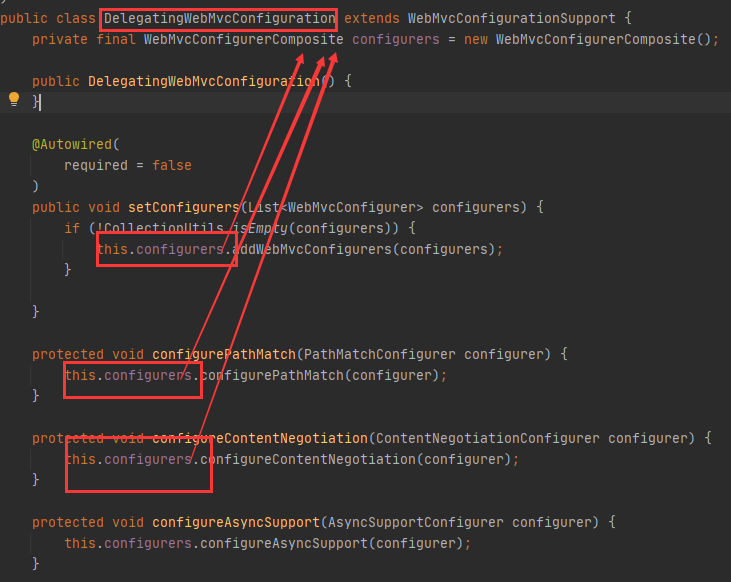Image resolution: width=731 pixels, height=582 pixels.
Task: Click configureAsyncSupport call on this.configurers
Action: click(x=284, y=543)
